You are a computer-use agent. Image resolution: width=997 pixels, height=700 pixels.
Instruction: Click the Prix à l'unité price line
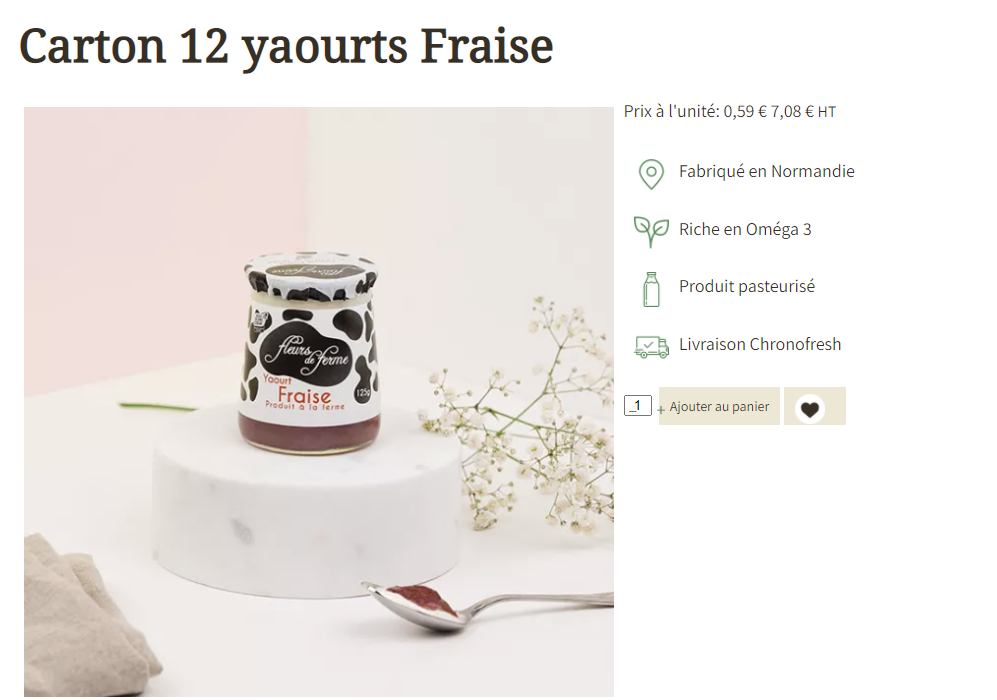click(729, 112)
